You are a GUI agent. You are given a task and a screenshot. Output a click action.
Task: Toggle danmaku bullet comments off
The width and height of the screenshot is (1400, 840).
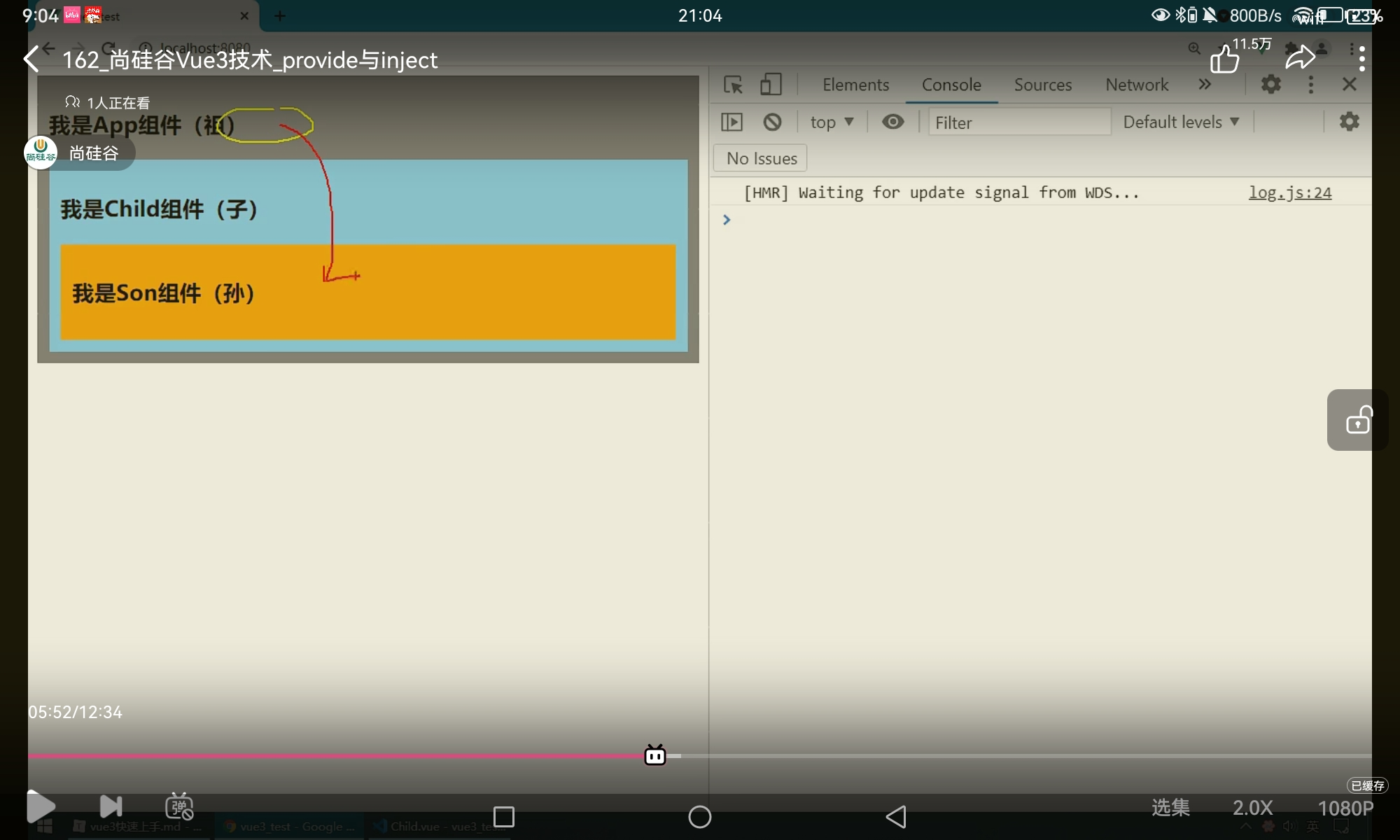tap(179, 806)
